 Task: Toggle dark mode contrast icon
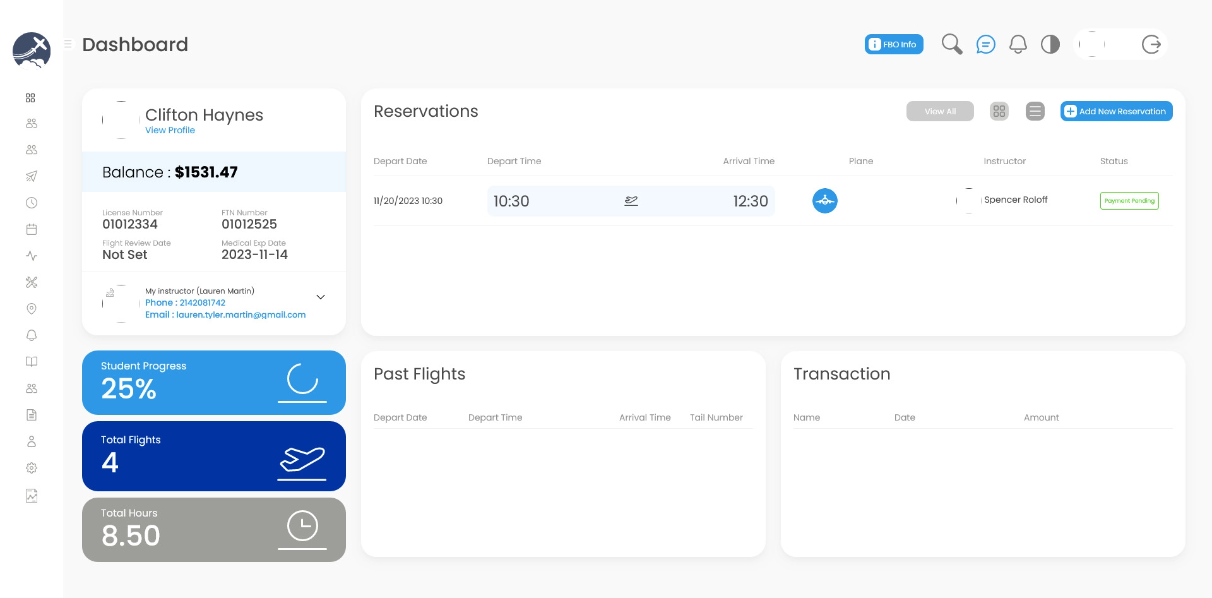1050,44
